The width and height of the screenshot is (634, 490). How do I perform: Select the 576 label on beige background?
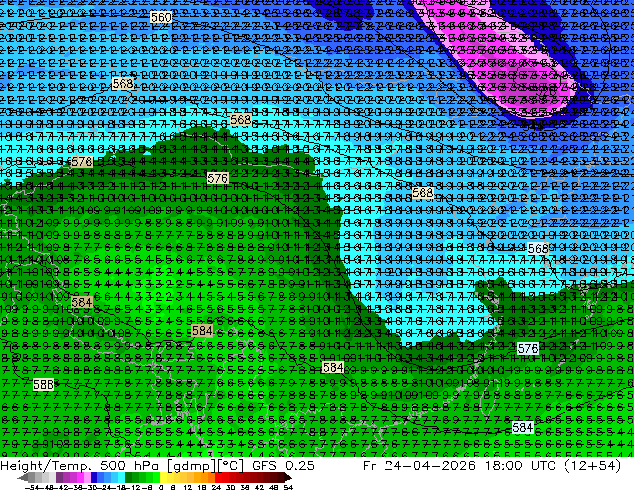coord(218,178)
